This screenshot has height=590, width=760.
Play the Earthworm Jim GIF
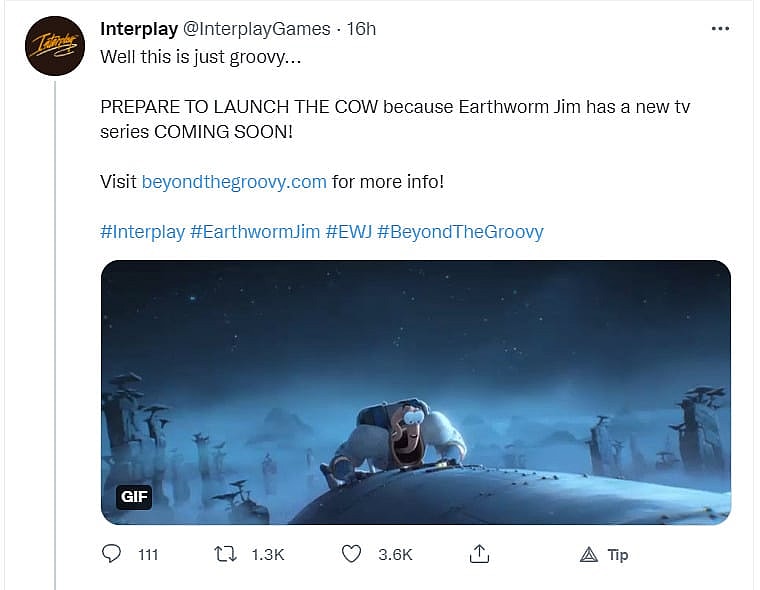pos(415,392)
